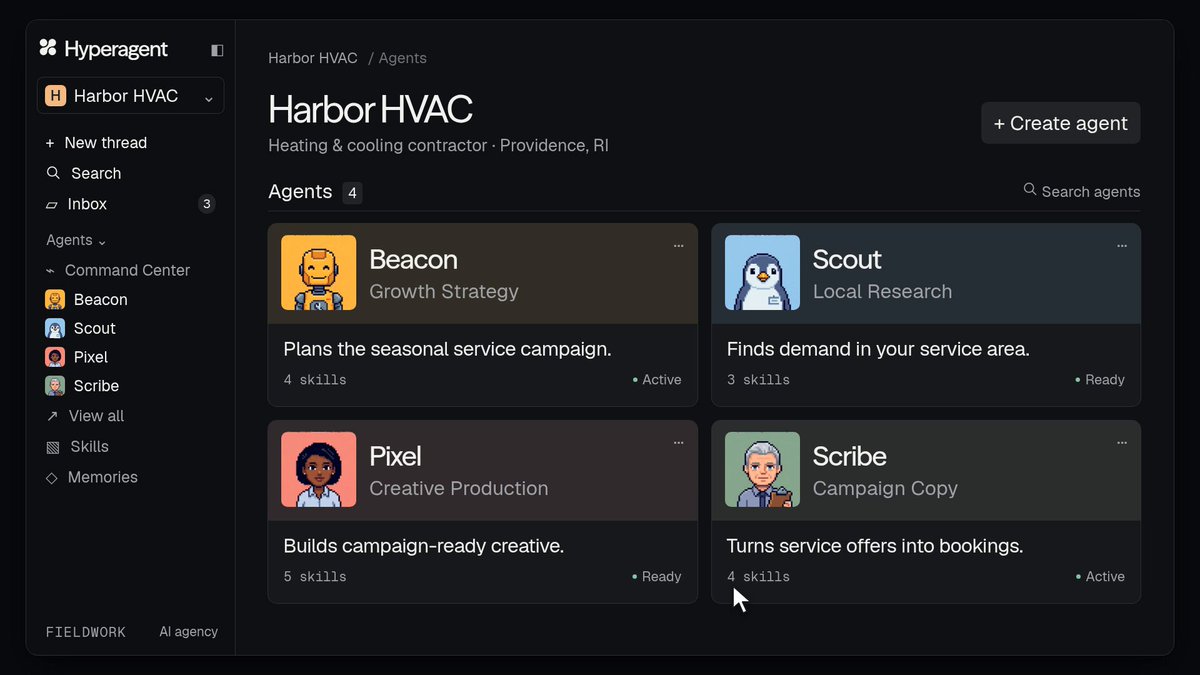
Task: Open the Beacon card options menu
Action: point(679,245)
